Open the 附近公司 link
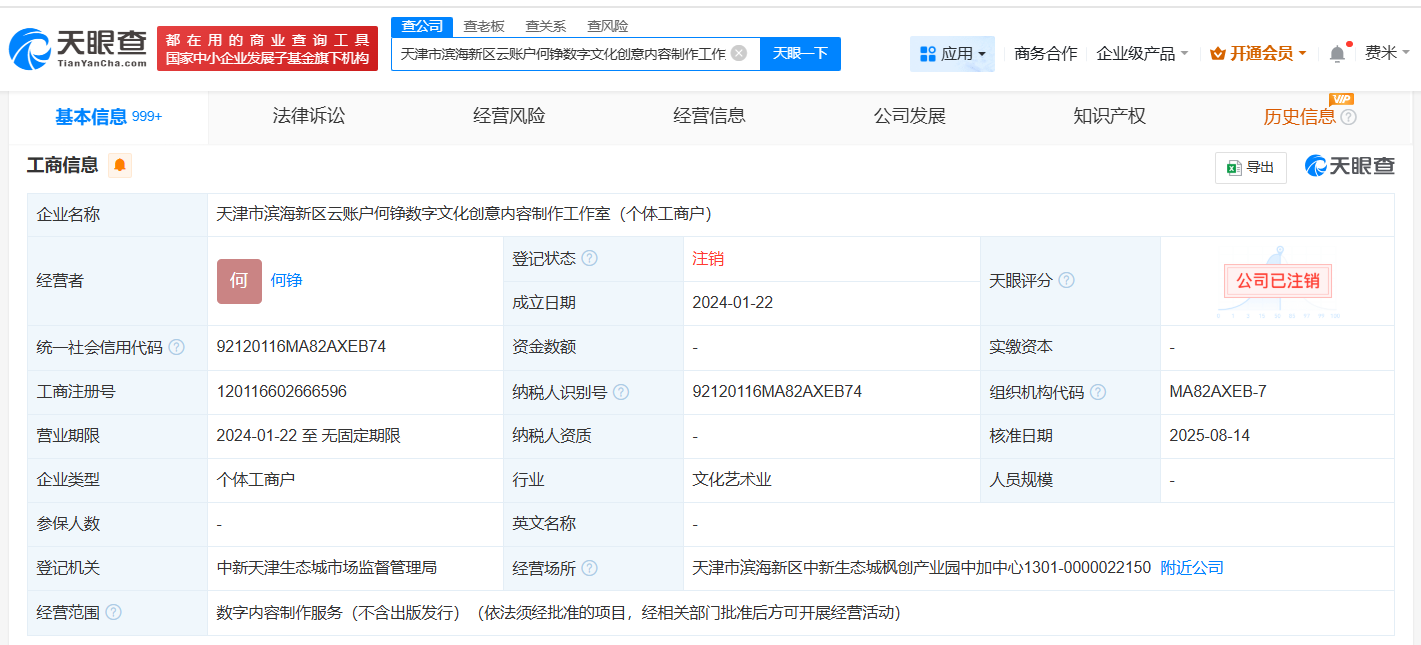This screenshot has width=1421, height=645. click(1191, 568)
